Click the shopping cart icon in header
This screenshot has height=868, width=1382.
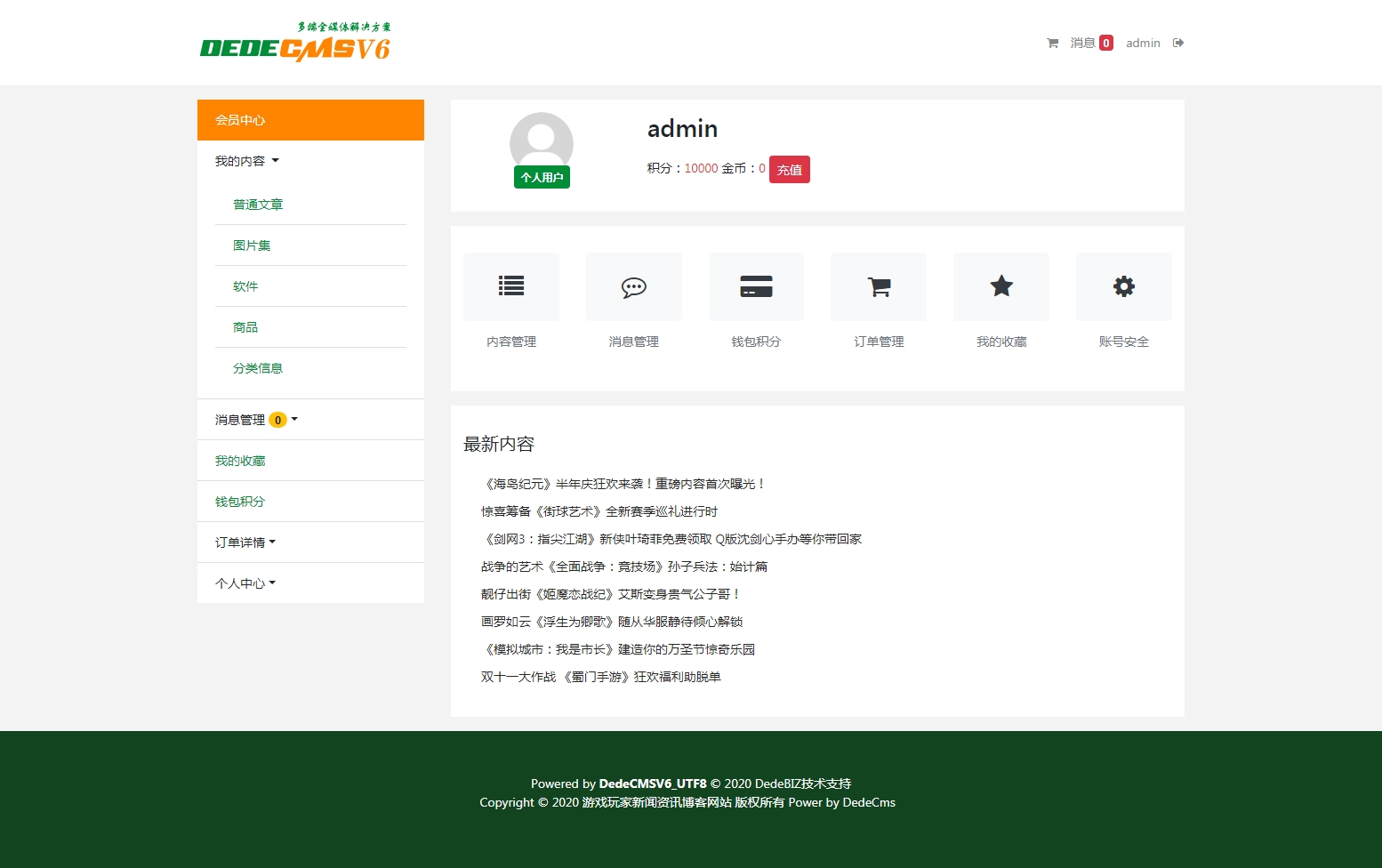pyautogui.click(x=1052, y=43)
